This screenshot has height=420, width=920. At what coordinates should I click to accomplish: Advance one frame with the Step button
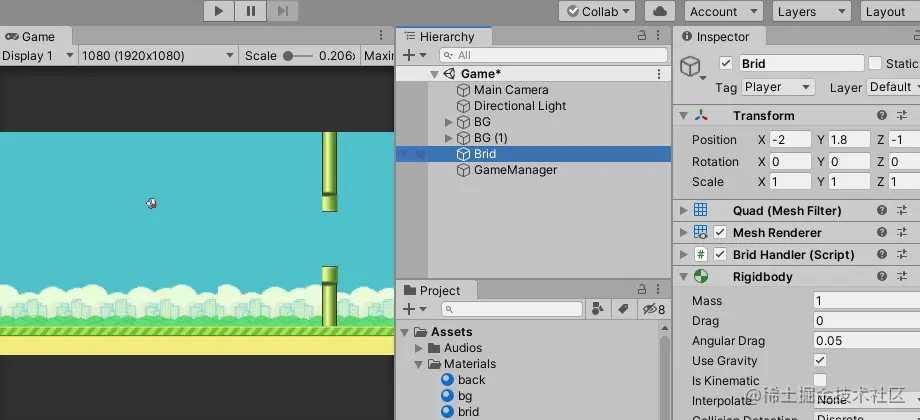282,11
